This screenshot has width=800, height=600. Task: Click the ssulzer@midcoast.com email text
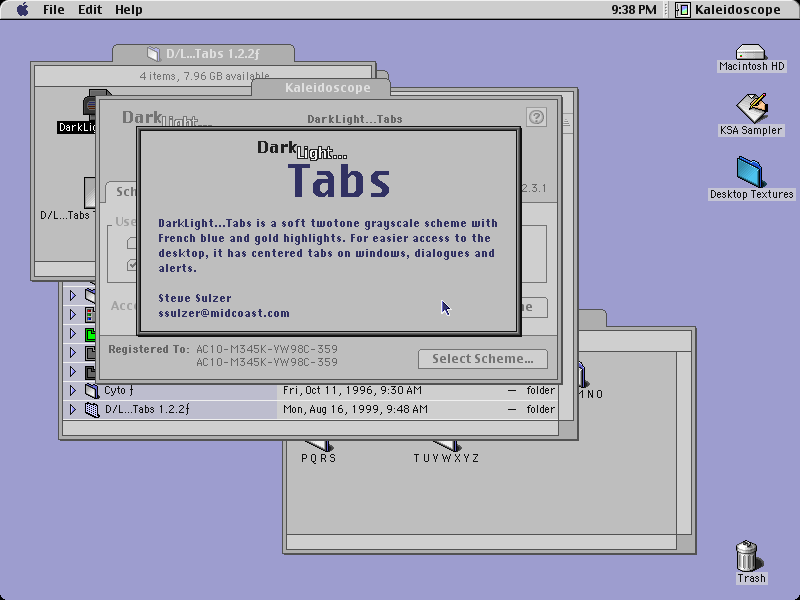point(224,313)
